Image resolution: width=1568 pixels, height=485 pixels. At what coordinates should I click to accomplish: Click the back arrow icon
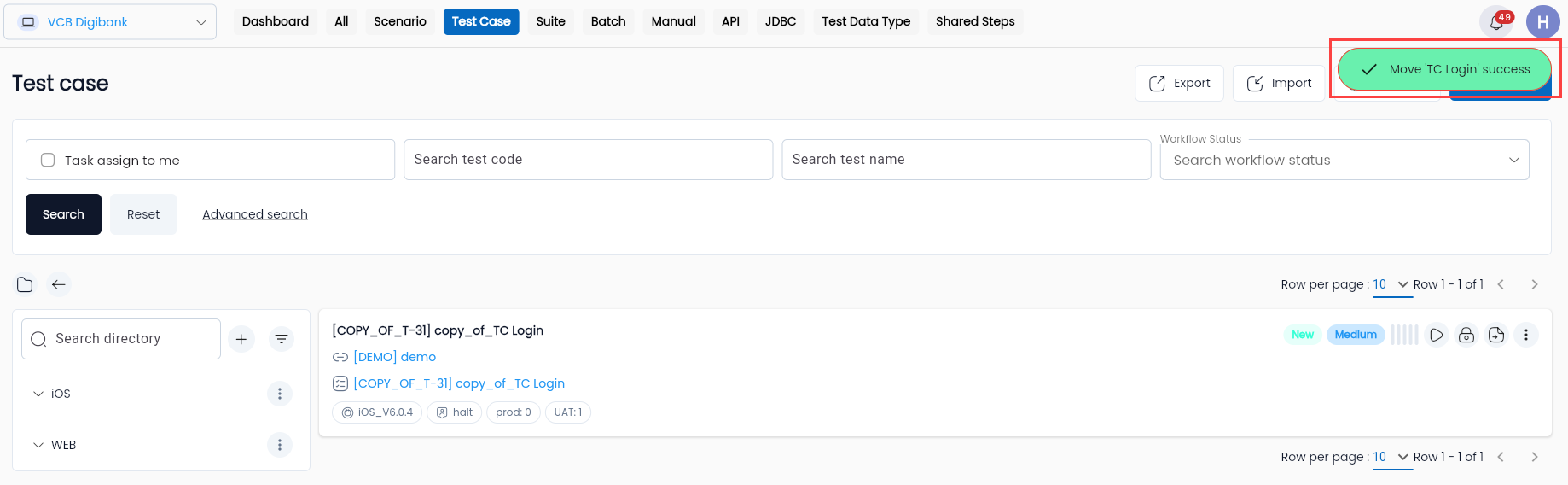58,284
